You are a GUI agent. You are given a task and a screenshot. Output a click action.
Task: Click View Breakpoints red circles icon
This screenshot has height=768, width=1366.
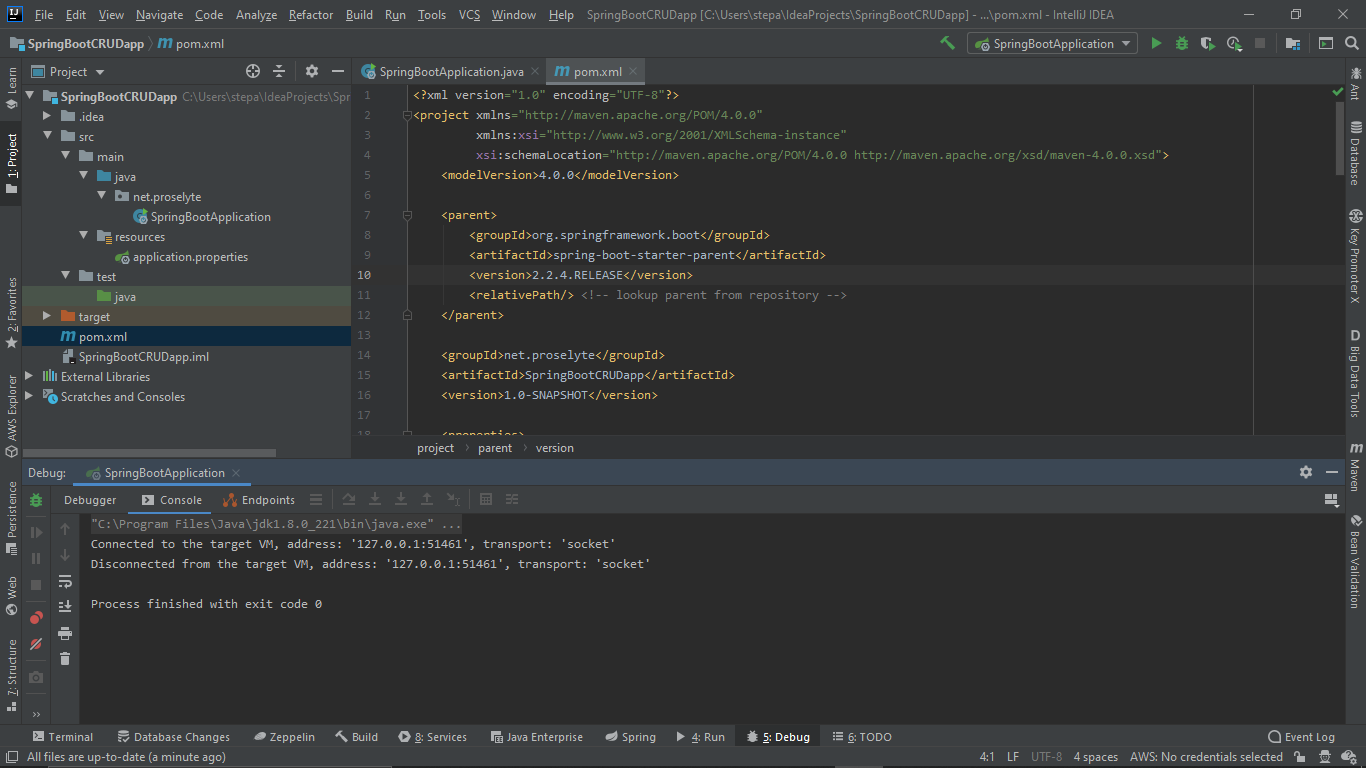pos(37,618)
